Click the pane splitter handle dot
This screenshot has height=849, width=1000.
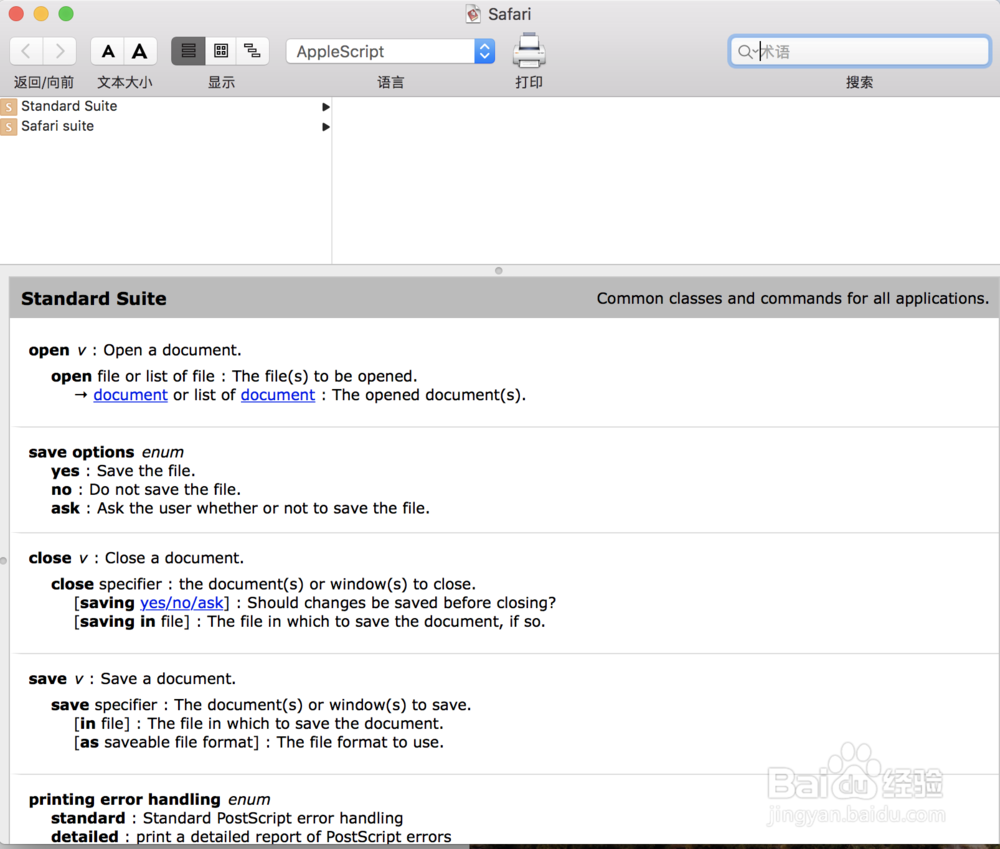click(x=499, y=270)
